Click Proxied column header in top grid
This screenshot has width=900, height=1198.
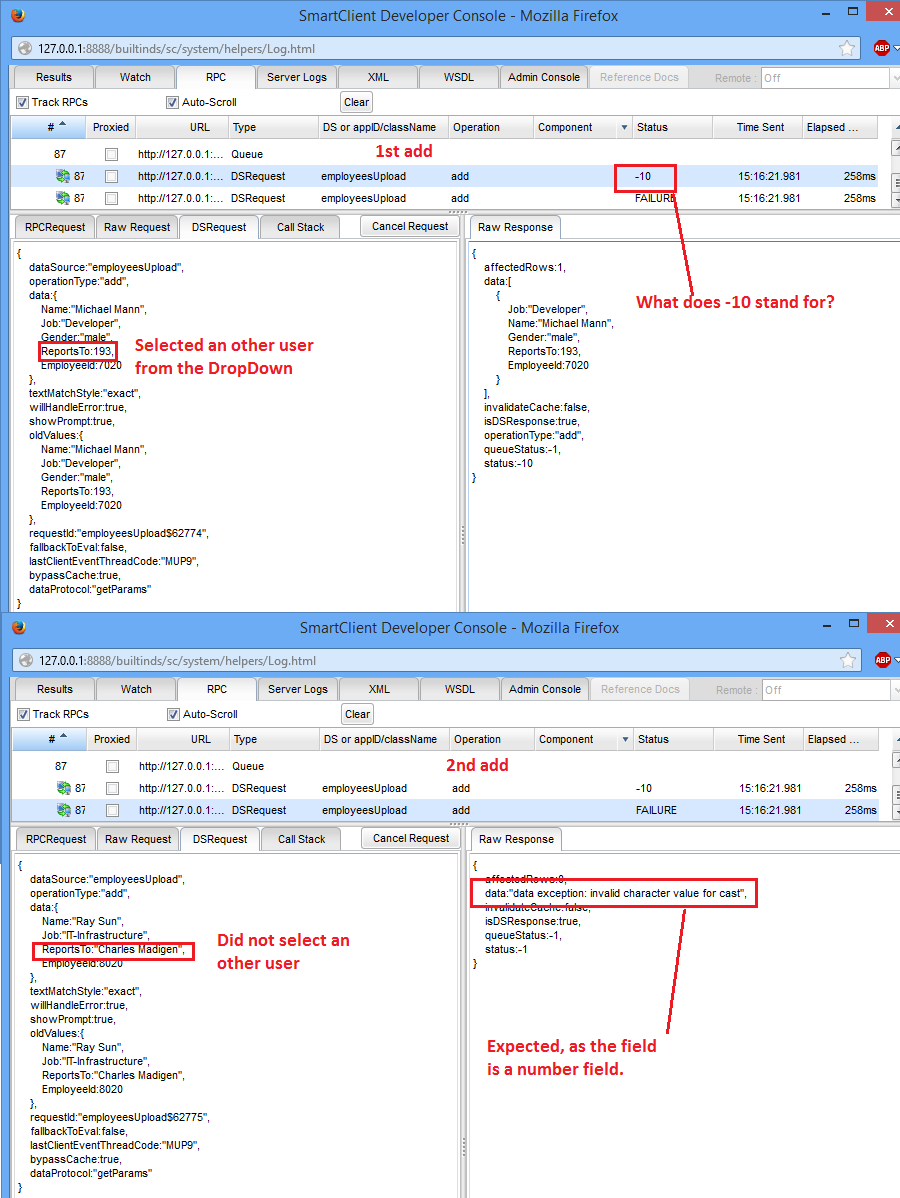click(x=111, y=128)
